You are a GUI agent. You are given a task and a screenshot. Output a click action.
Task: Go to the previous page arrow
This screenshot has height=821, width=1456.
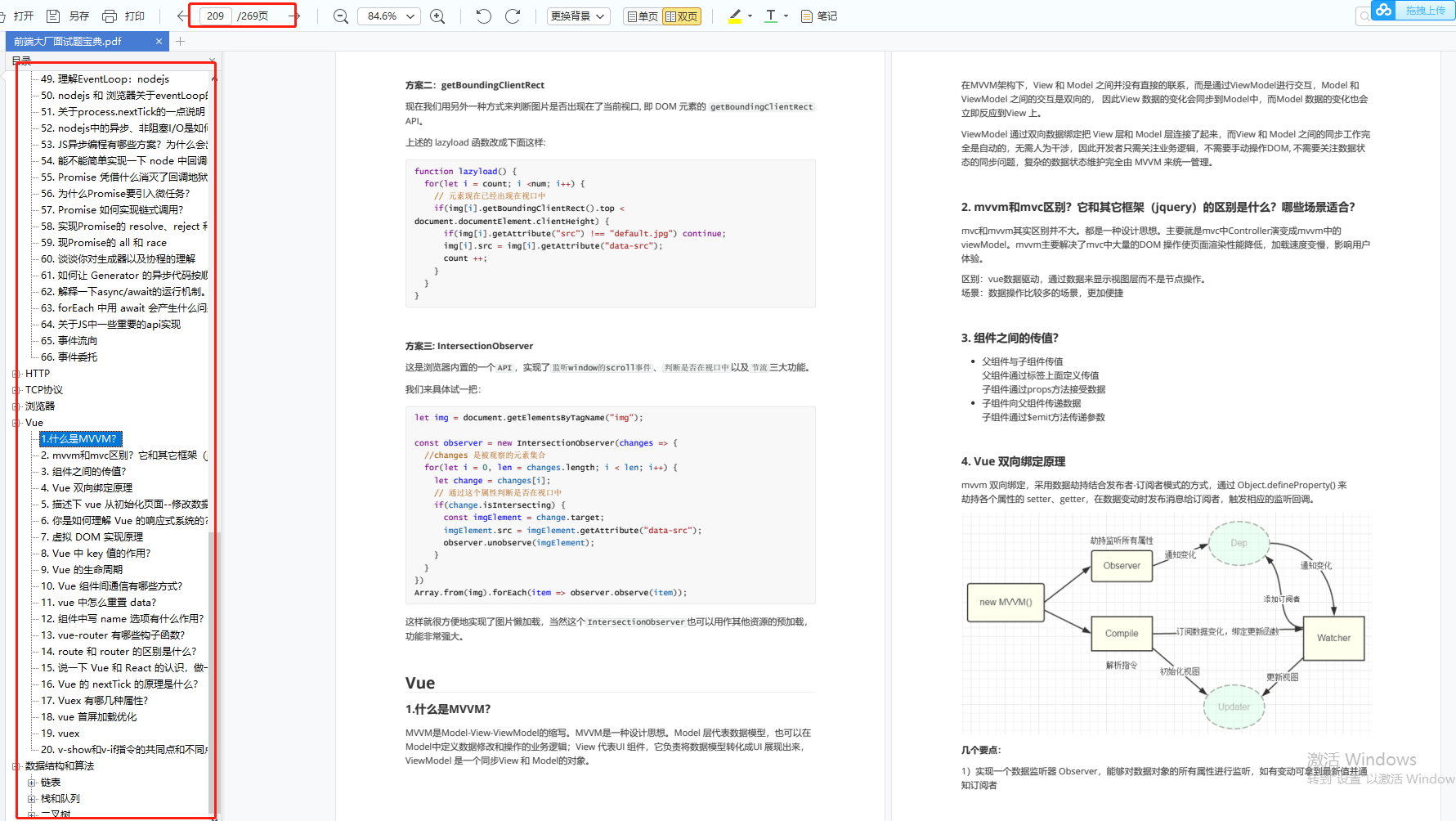pyautogui.click(x=182, y=16)
